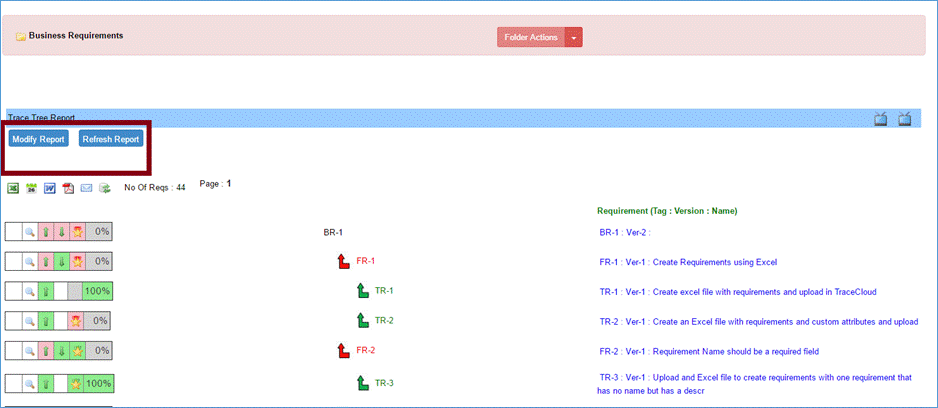The height and width of the screenshot is (408, 938).
Task: Open the Folder Actions dropdown arrow
Action: point(574,37)
